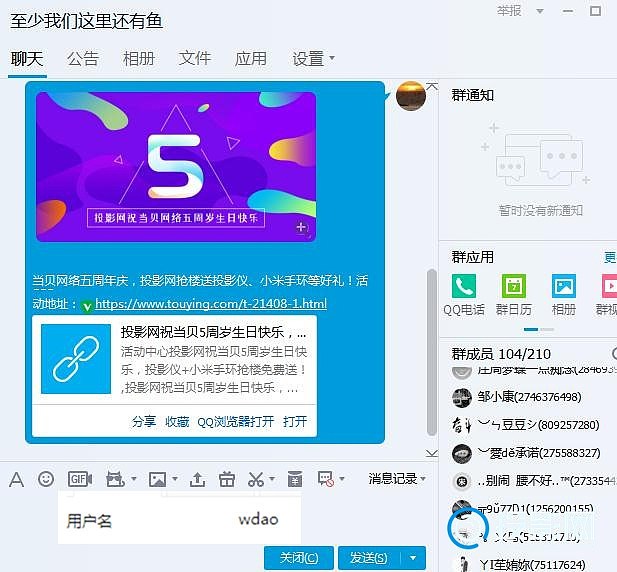Expand the screenshot scissors dropdown arrow
This screenshot has height=572, width=617.
tap(272, 479)
